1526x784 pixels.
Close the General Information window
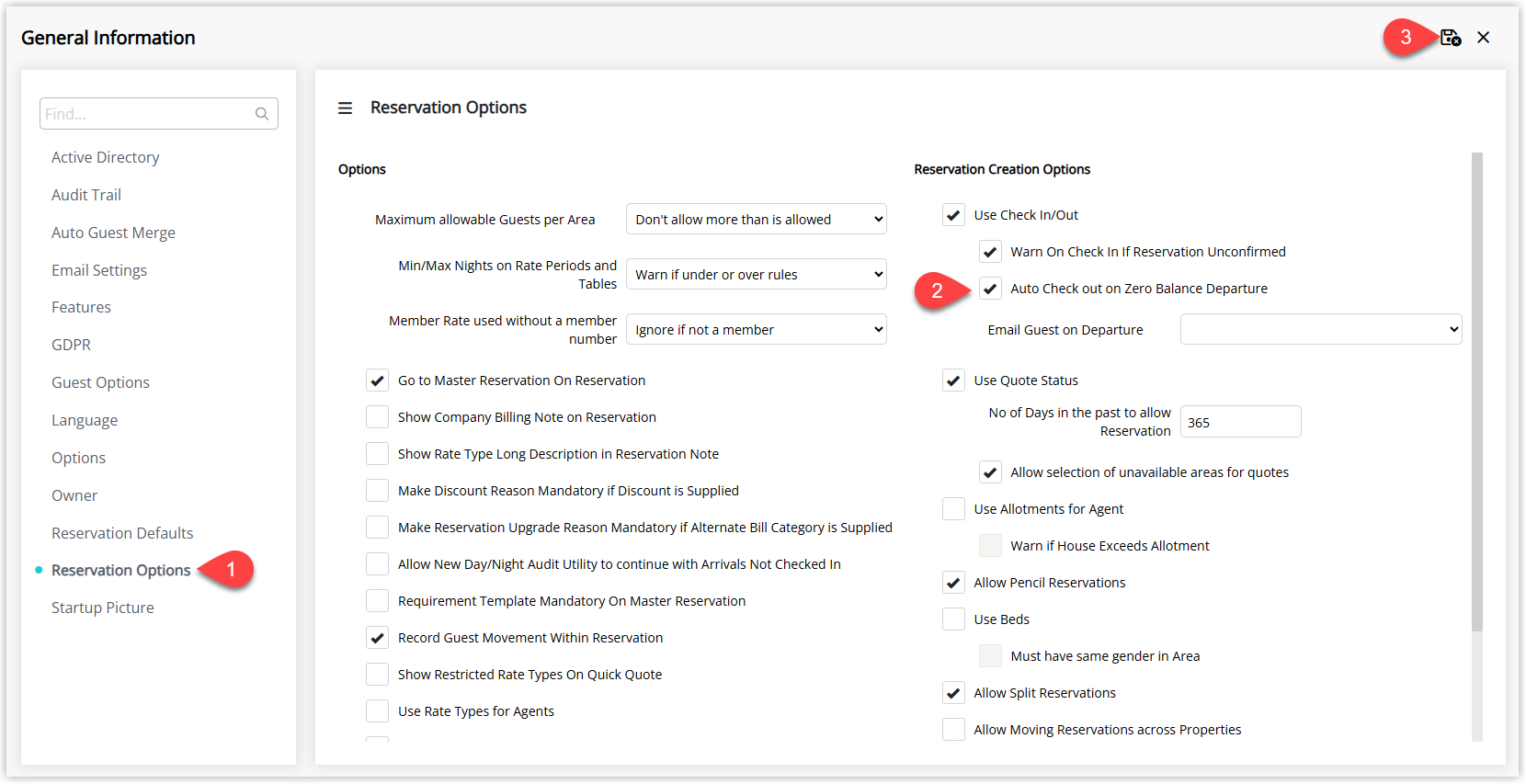(x=1483, y=38)
